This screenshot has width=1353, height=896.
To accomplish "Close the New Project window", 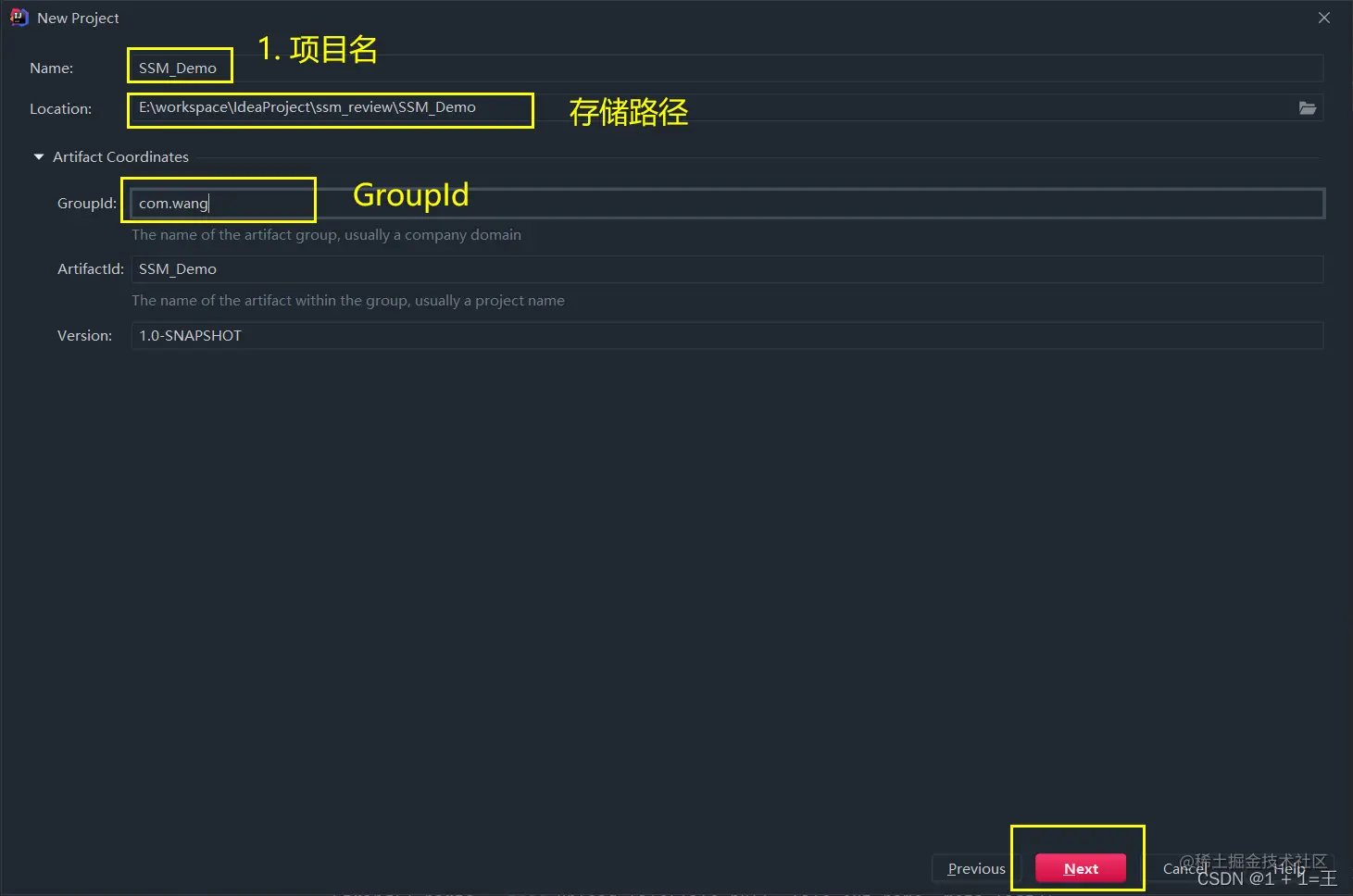I will pyautogui.click(x=1324, y=18).
